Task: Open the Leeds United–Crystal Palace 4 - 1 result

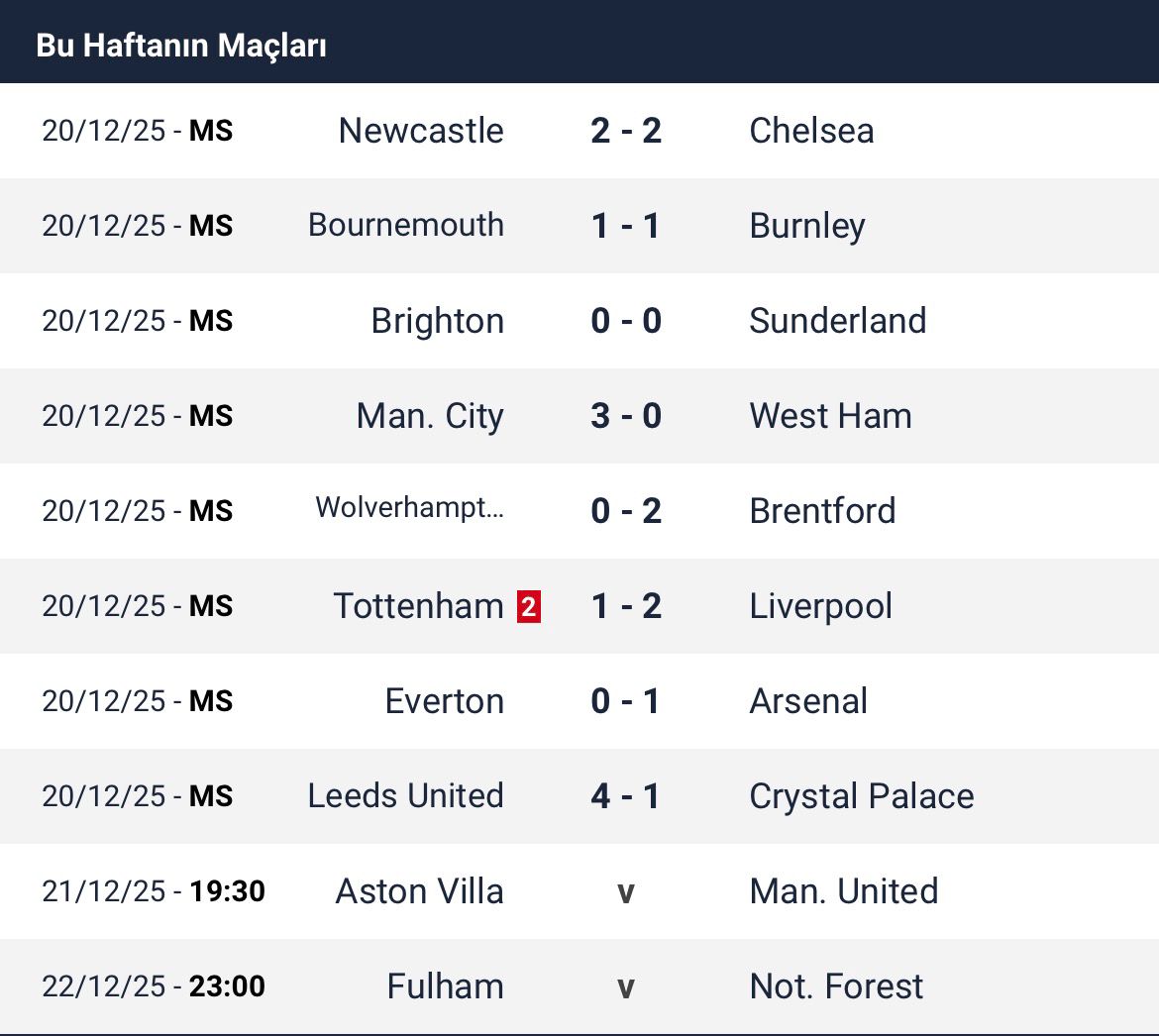Action: coord(625,796)
